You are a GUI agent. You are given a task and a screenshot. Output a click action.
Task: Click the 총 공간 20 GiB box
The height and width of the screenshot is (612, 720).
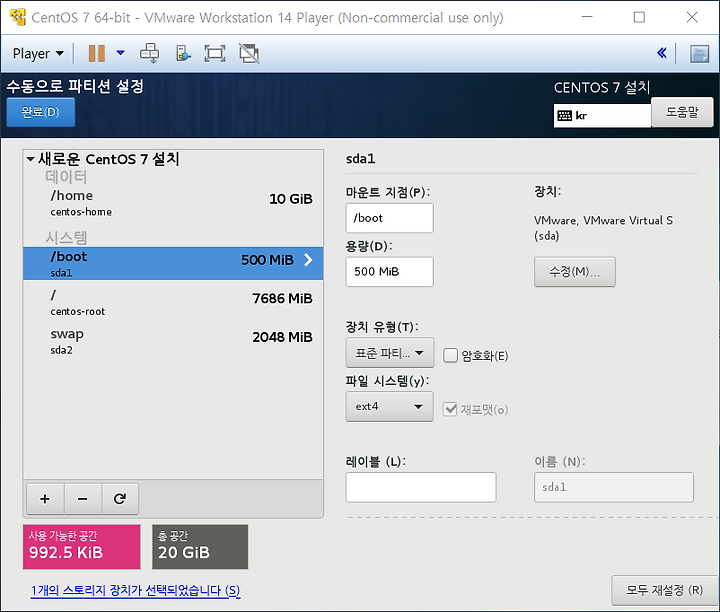(x=200, y=547)
